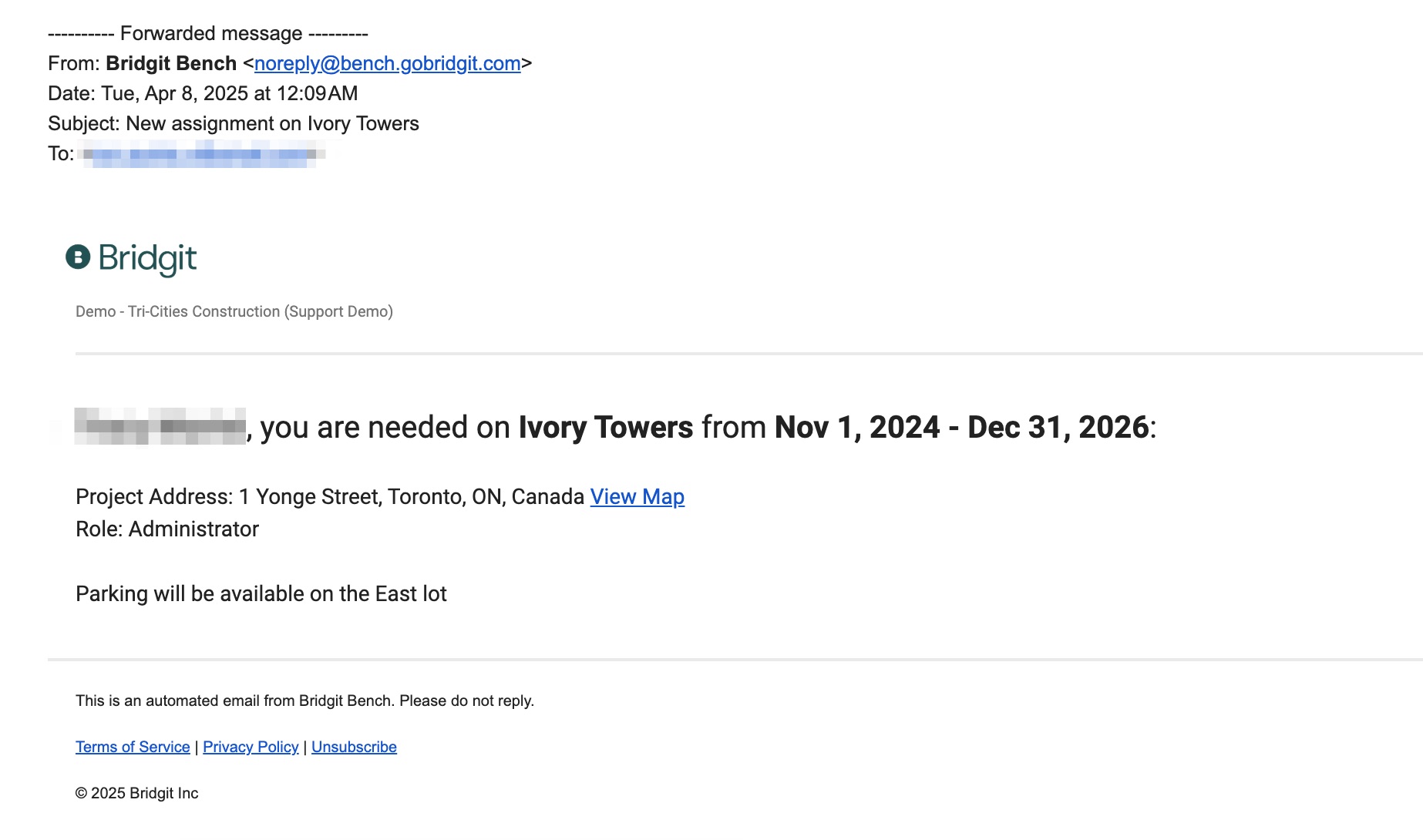
Task: Open the Terms of Service link
Action: tap(133, 747)
